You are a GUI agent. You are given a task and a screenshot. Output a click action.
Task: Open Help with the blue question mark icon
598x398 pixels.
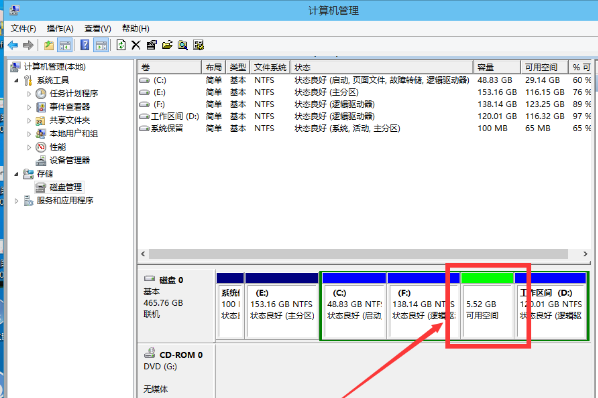85,45
